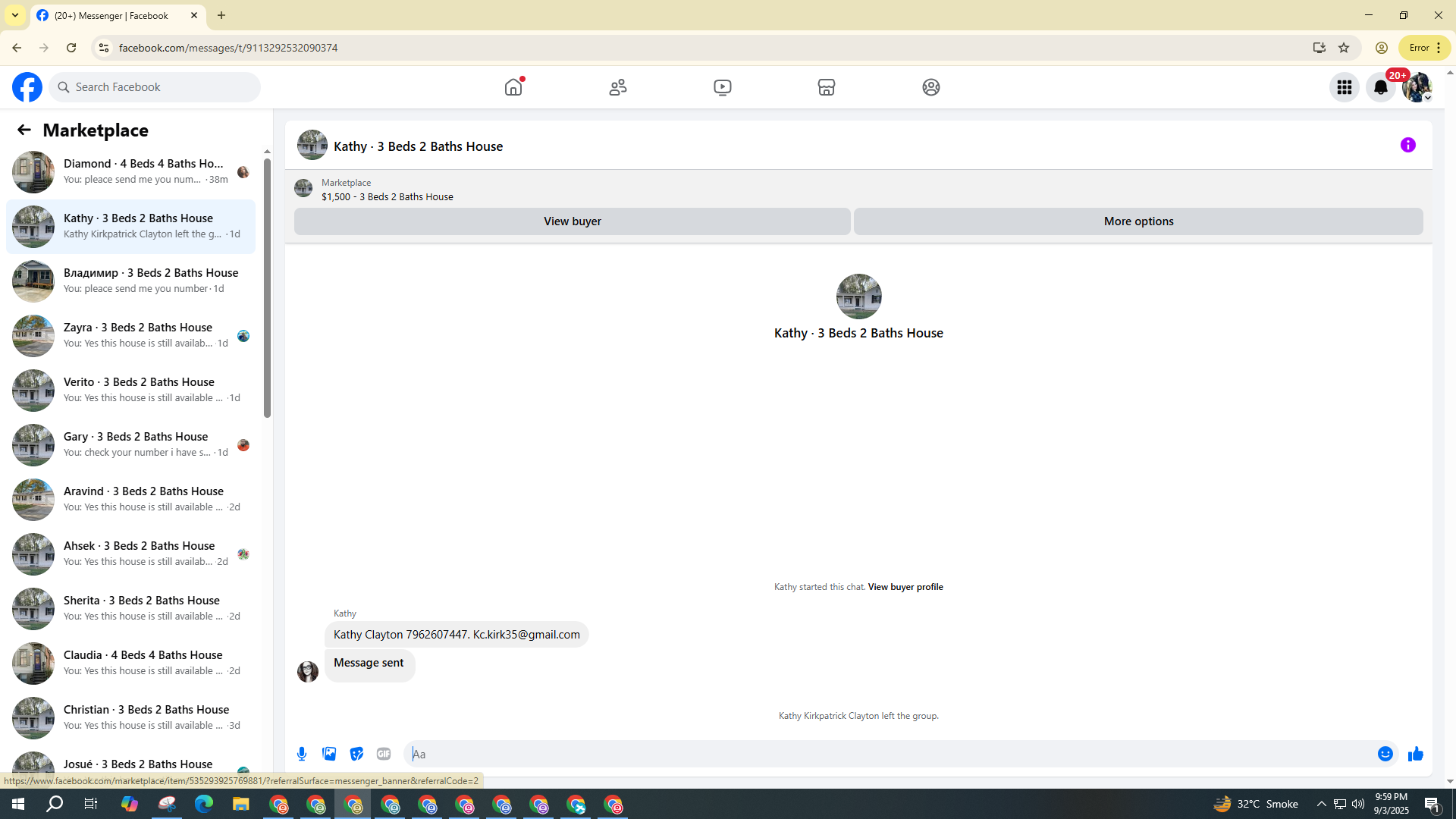Click the chat list scrollbar
The height and width of the screenshot is (819, 1456).
(x=267, y=288)
